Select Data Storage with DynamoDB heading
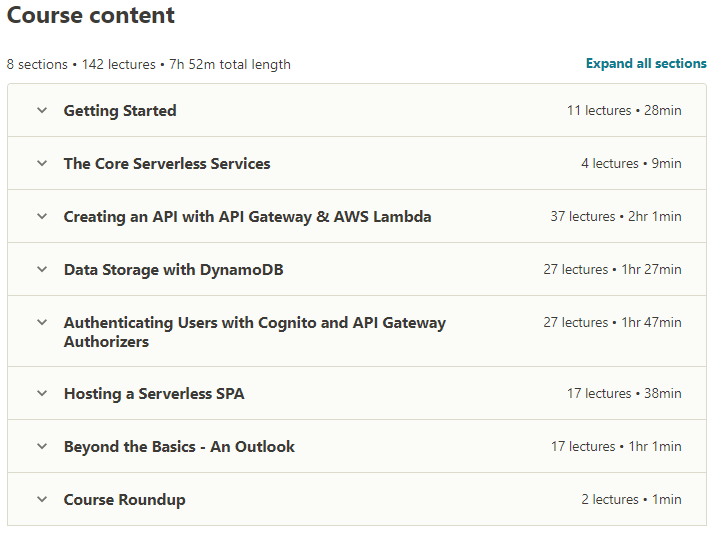713x533 pixels. 174,270
